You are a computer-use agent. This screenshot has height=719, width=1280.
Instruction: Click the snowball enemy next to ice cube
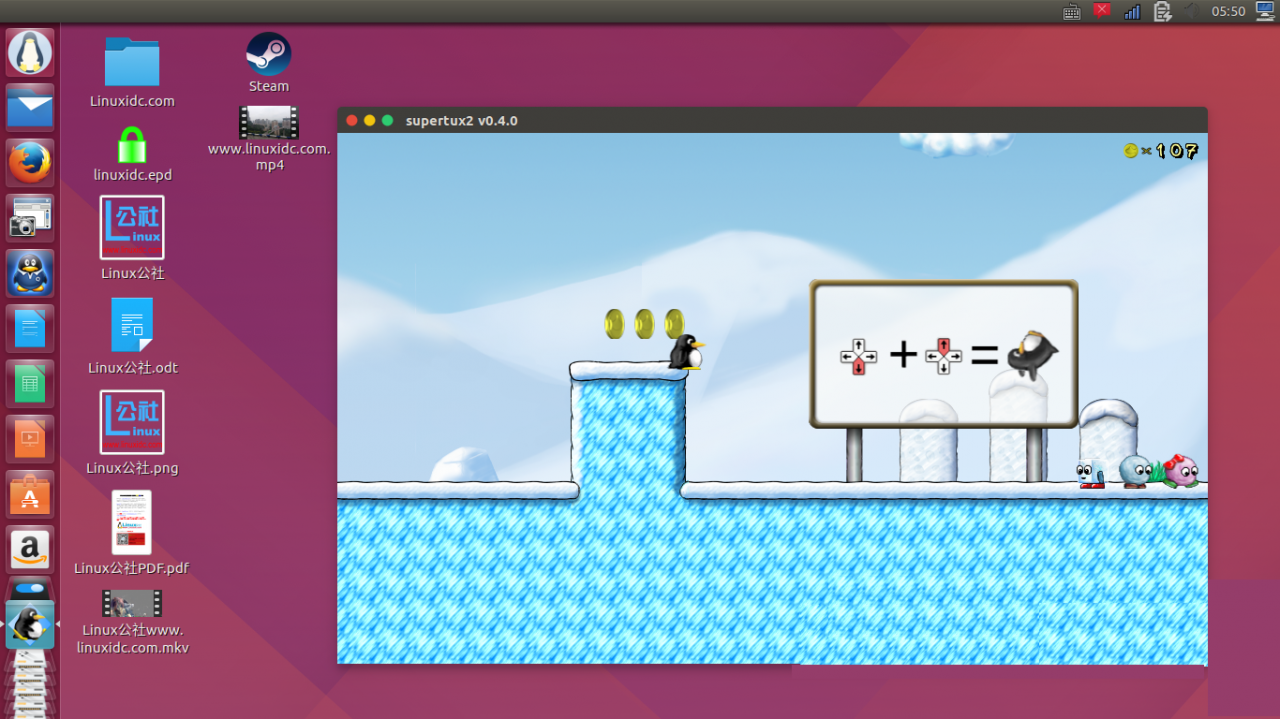point(1135,471)
